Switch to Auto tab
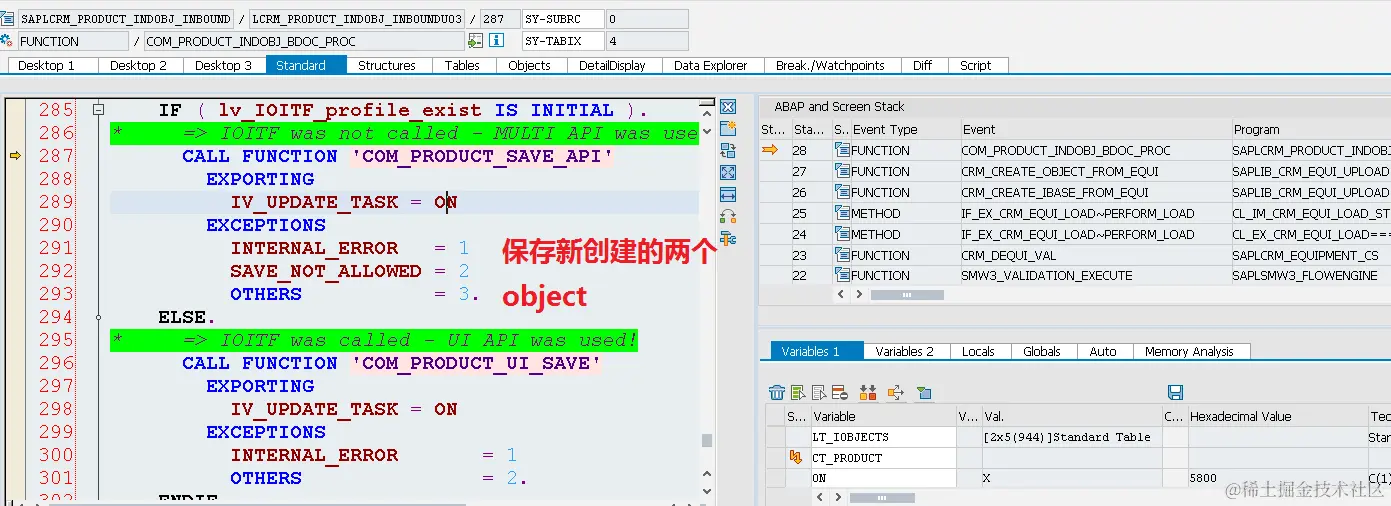This screenshot has height=506, width=1391. pos(1103,351)
